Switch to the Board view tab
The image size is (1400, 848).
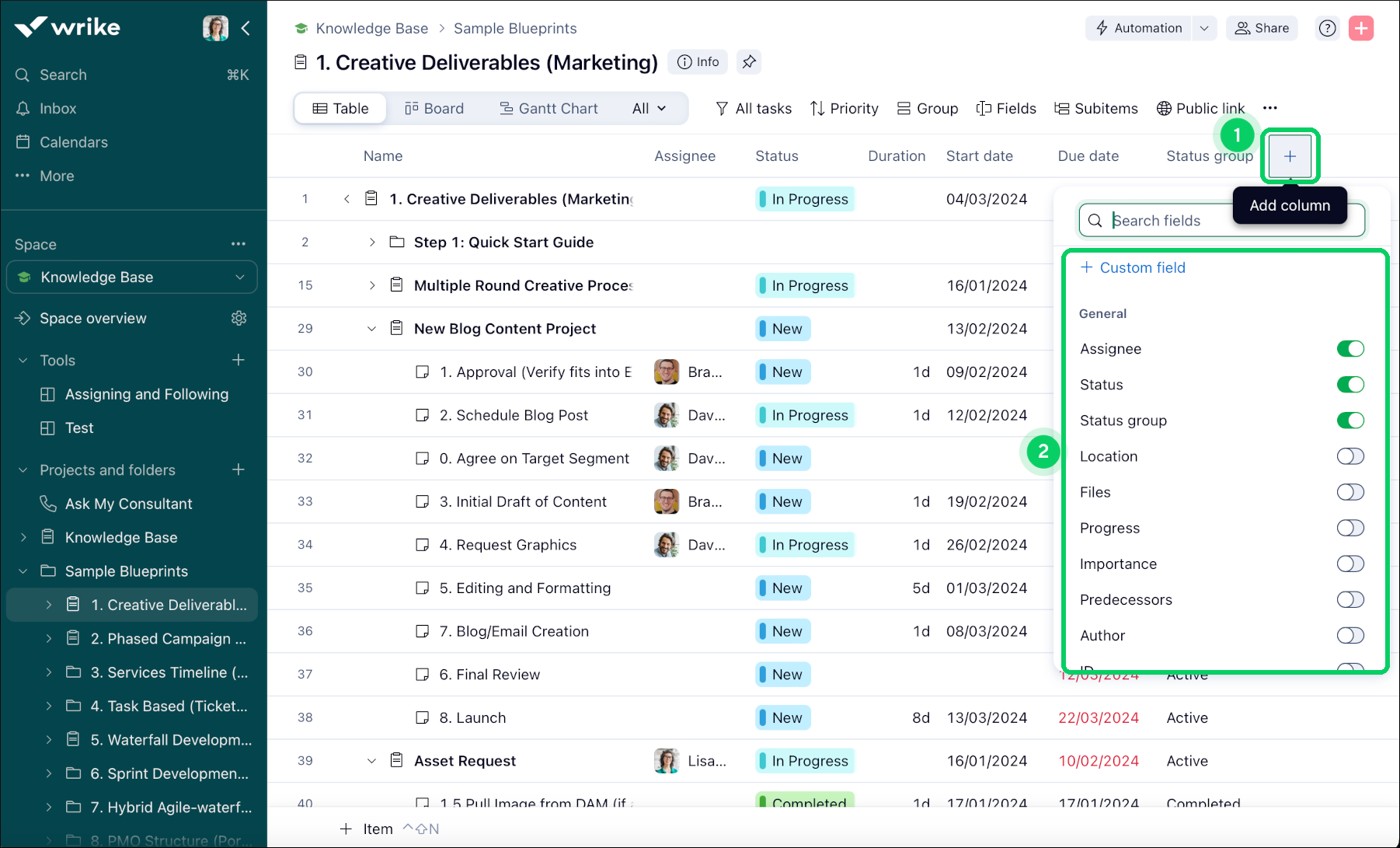pyautogui.click(x=435, y=108)
